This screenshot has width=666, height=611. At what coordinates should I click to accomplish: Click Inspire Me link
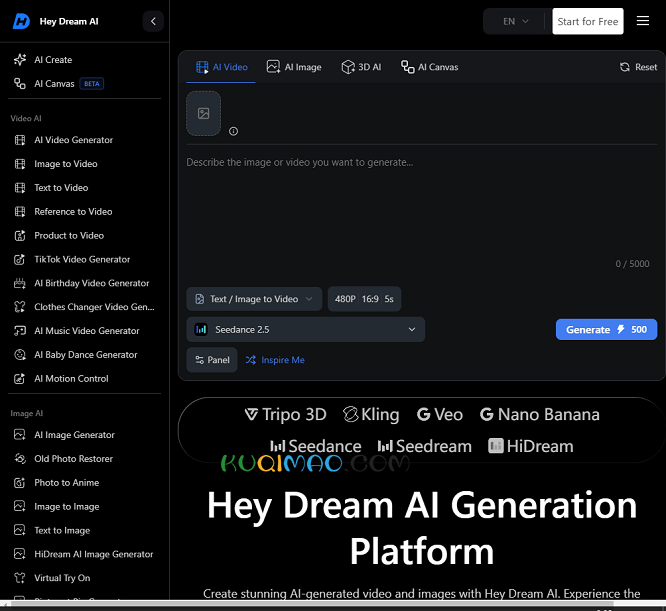[275, 360]
